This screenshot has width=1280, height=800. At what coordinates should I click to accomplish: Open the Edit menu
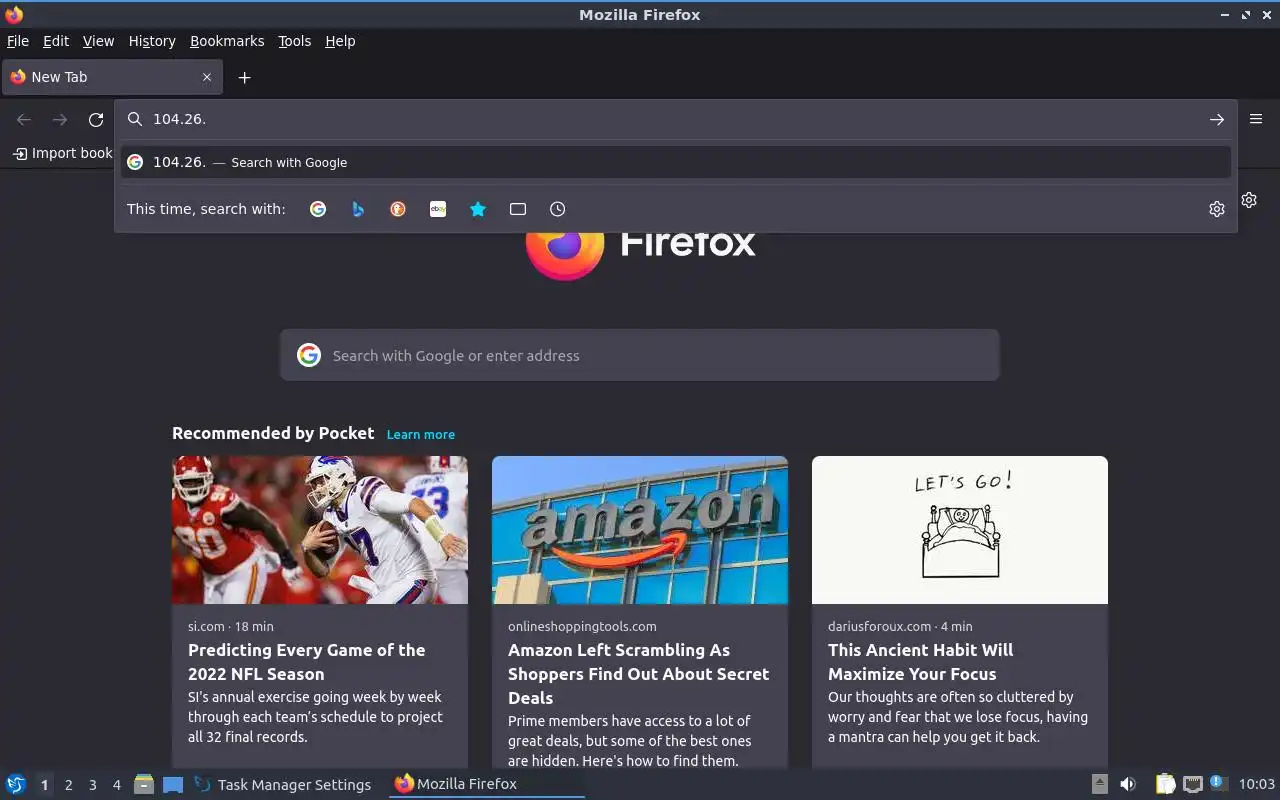pyautogui.click(x=56, y=41)
